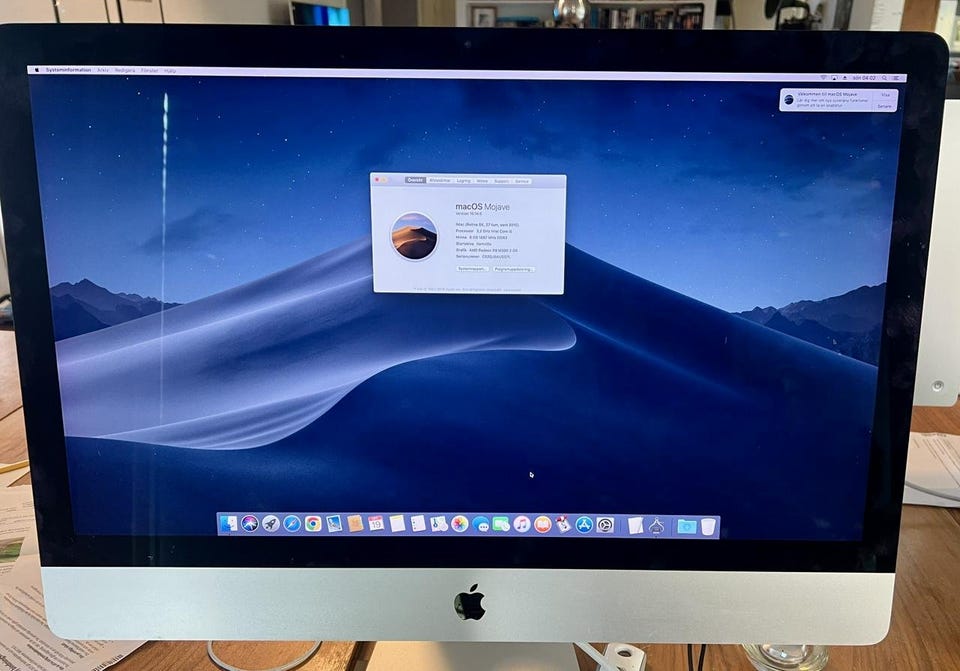The height and width of the screenshot is (671, 960).
Task: Open Safari compass icon in Dock
Action: click(292, 524)
